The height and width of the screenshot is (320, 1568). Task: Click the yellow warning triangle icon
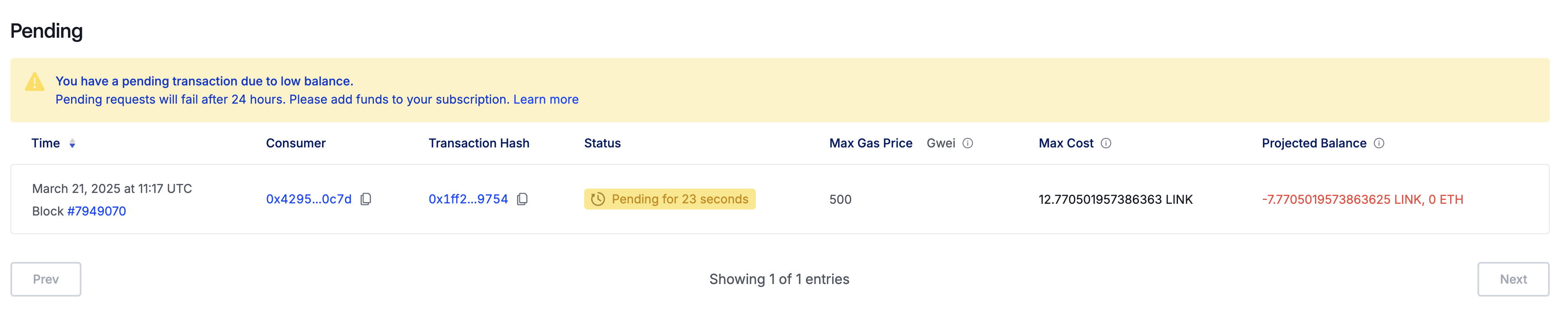pyautogui.click(x=35, y=82)
